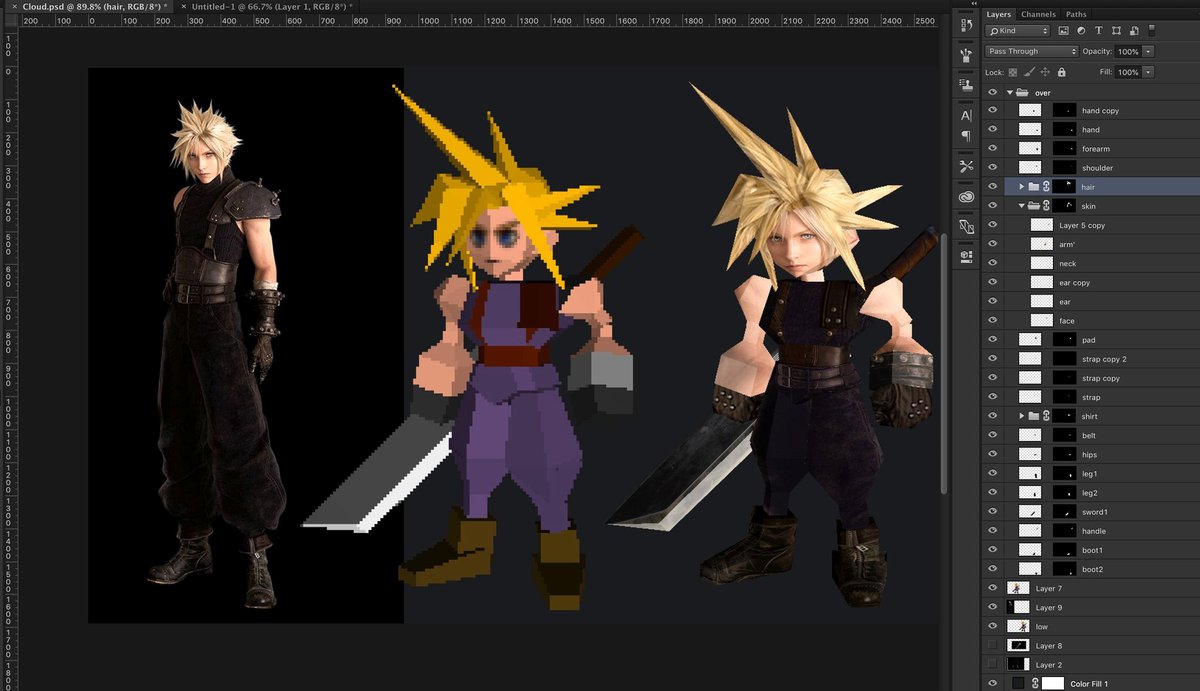Open the History panel icon
The image size is (1200, 691).
[x=966, y=27]
